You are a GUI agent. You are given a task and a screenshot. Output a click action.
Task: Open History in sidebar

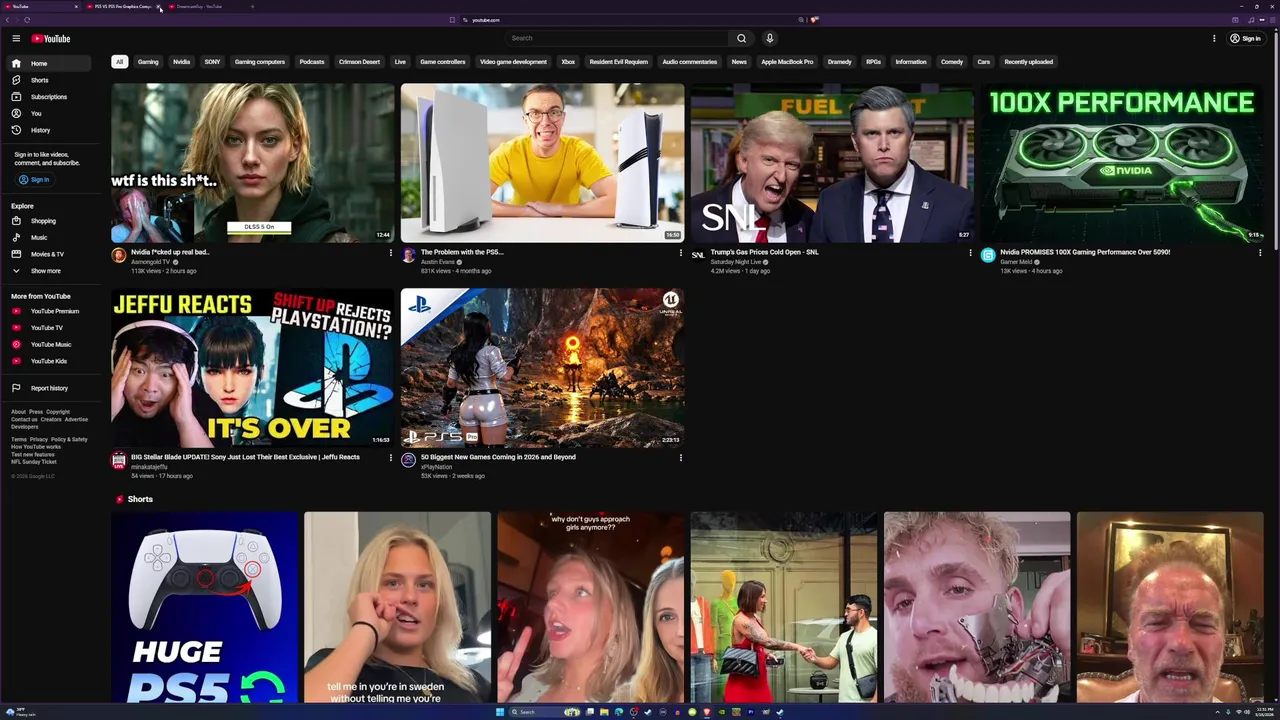click(50, 130)
